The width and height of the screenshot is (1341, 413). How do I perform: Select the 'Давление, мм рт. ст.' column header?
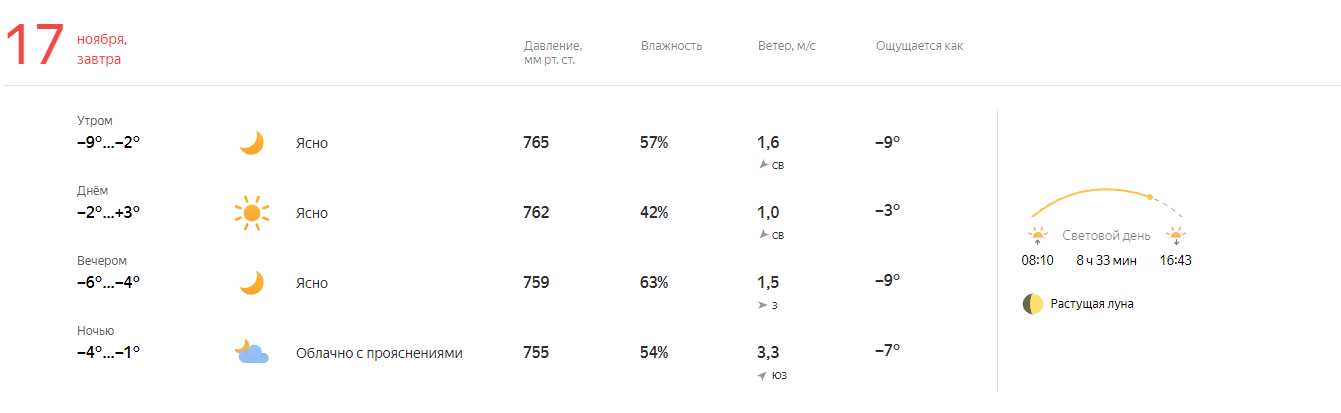point(553,53)
